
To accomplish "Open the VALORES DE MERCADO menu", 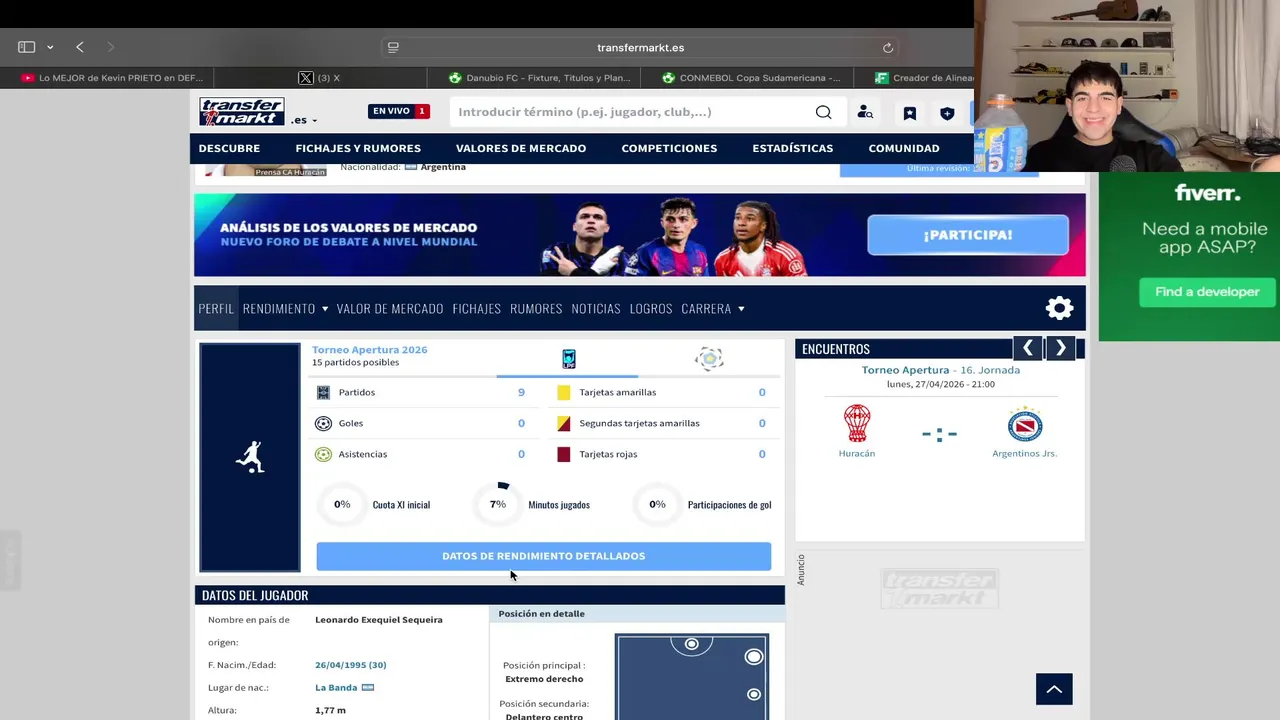I will coord(521,148).
